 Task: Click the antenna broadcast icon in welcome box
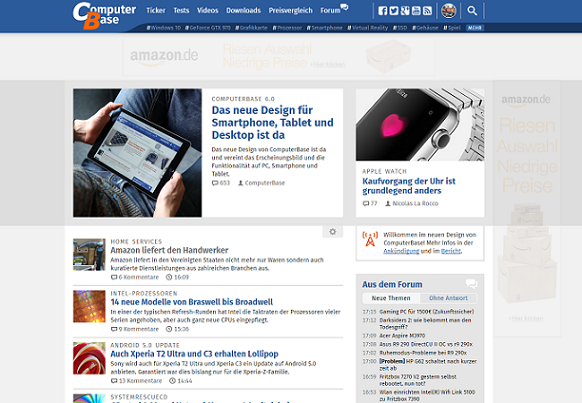(370, 239)
